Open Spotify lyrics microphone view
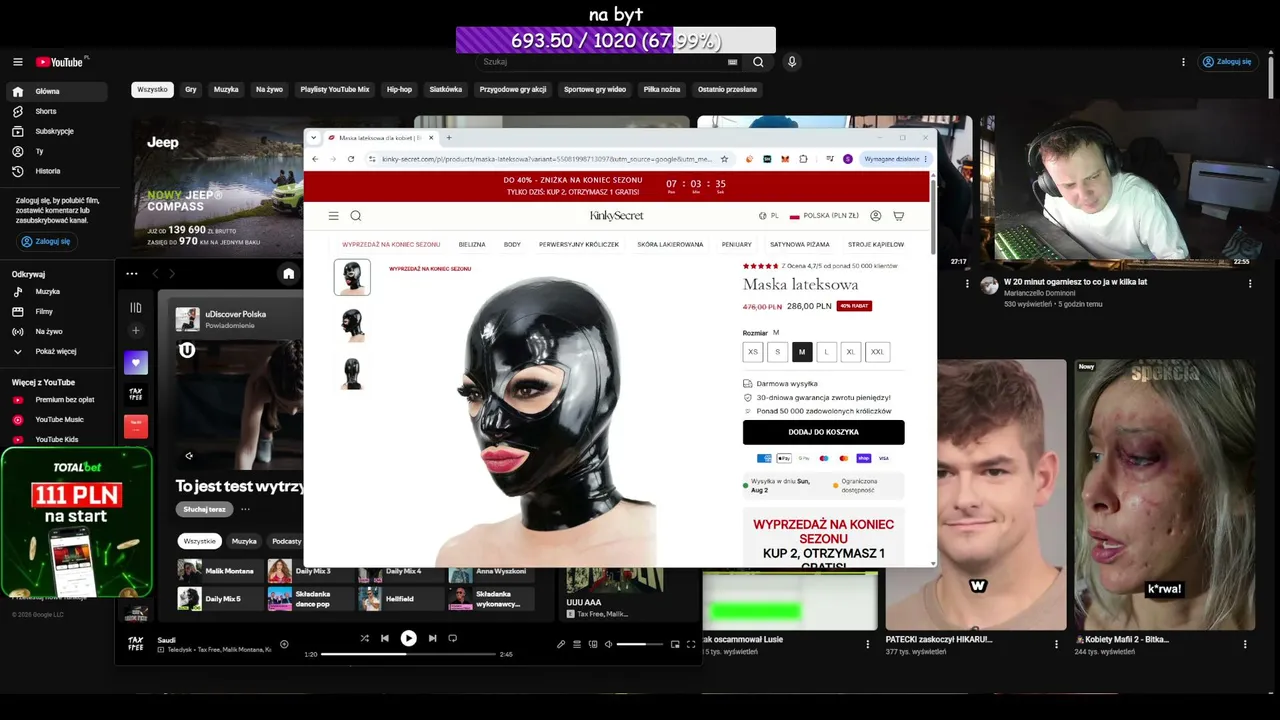This screenshot has width=1280, height=720. tap(561, 644)
